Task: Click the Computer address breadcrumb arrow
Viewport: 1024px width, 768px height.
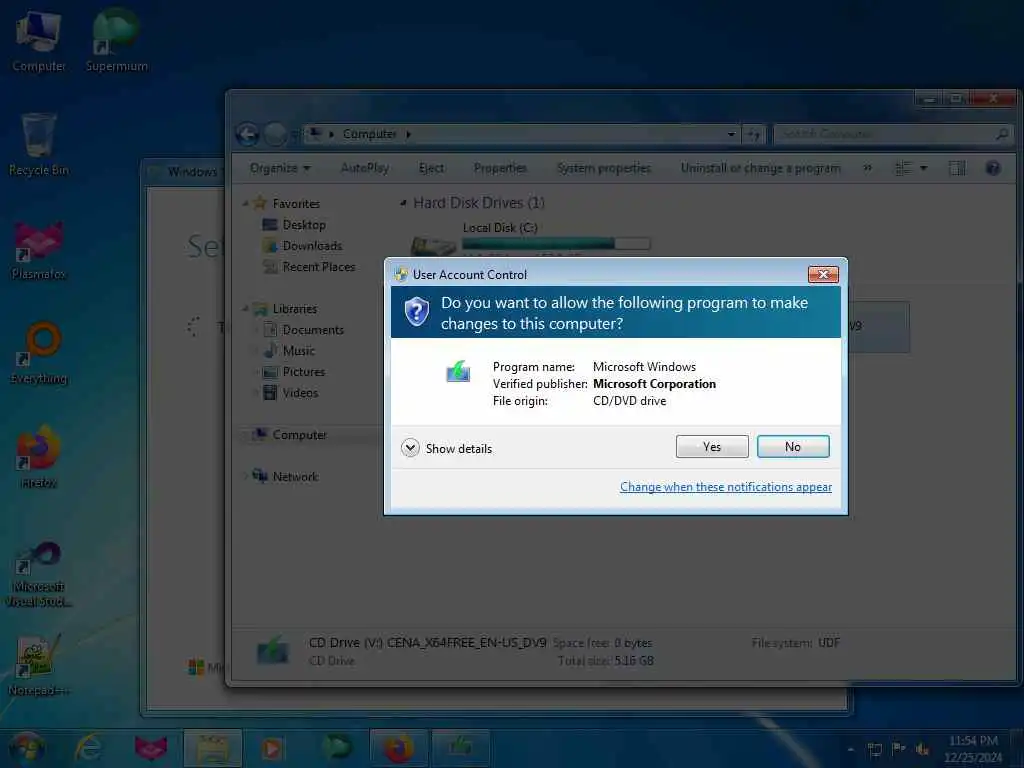Action: tap(408, 135)
